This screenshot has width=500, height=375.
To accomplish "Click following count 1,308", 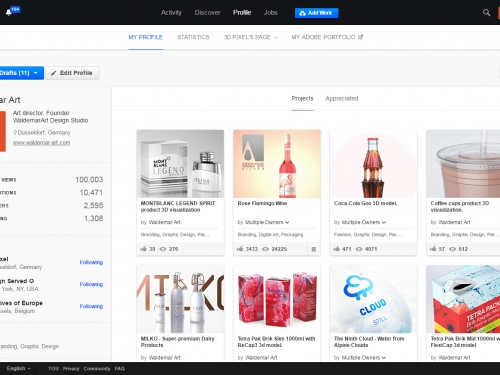I will click(93, 218).
